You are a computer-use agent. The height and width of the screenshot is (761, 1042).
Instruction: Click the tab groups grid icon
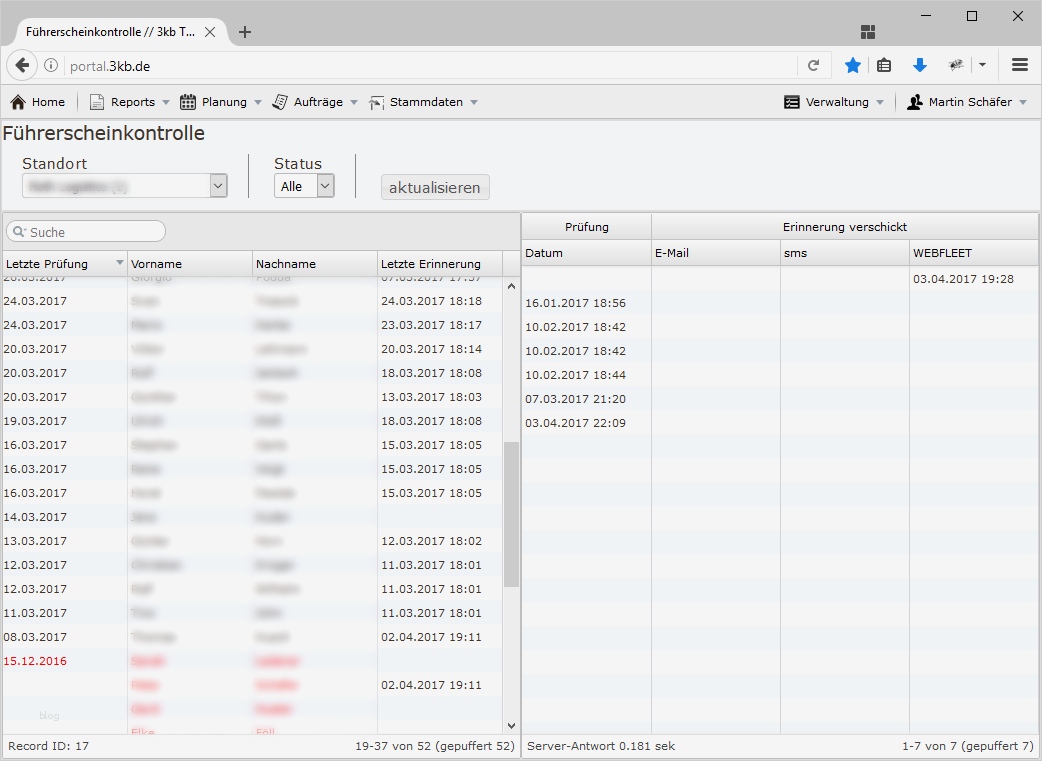point(868,32)
